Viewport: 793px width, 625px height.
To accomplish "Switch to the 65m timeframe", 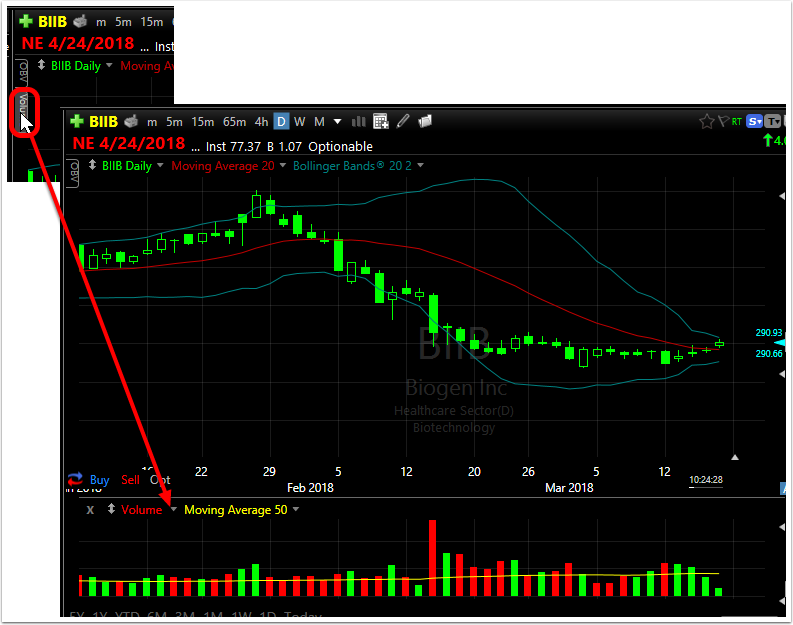I will pos(234,122).
